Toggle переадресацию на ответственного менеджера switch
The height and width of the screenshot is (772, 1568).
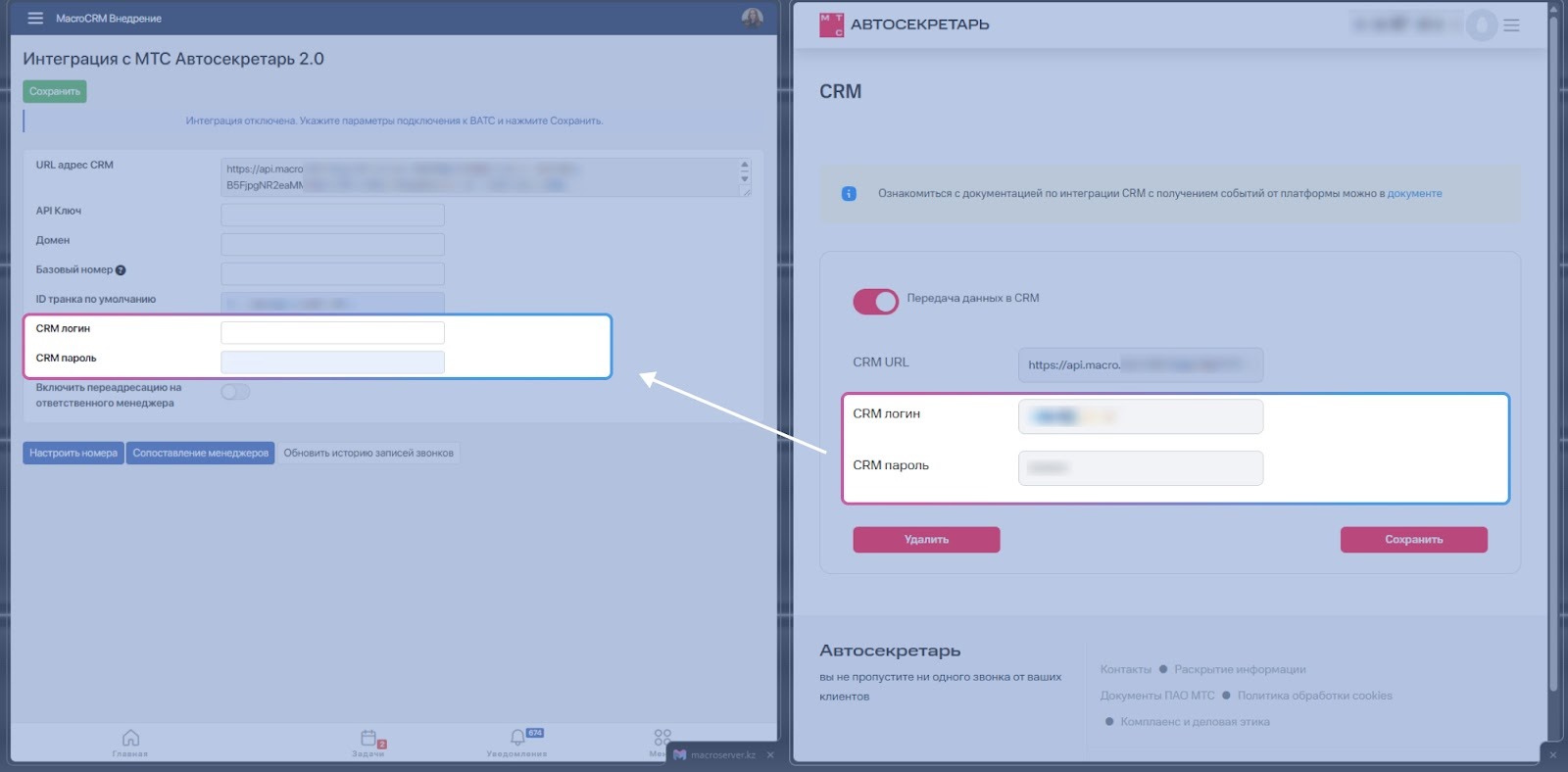[235, 392]
